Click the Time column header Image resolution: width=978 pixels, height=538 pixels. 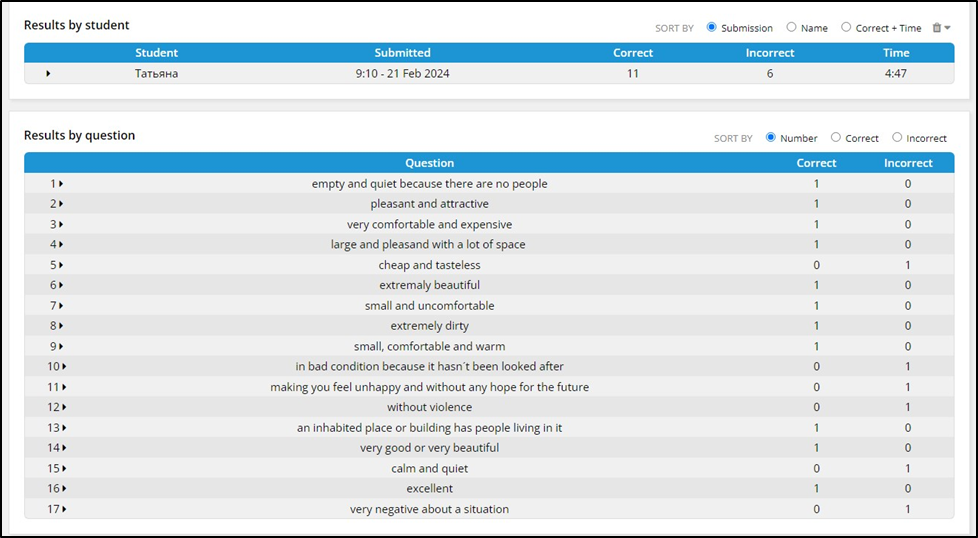[896, 53]
